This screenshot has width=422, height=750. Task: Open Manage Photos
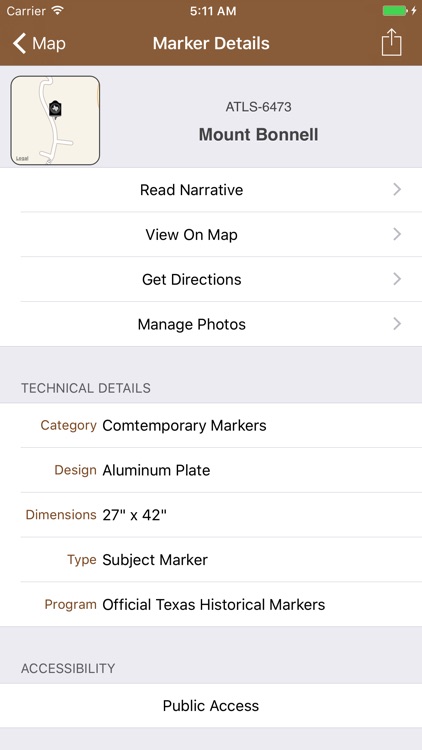tap(211, 324)
